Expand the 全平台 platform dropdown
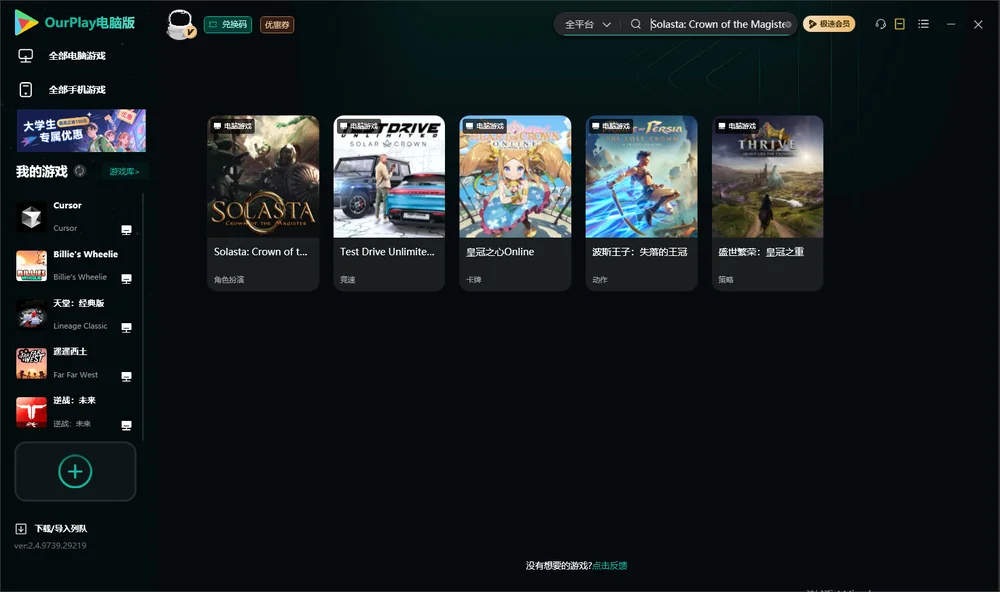Image resolution: width=1000 pixels, height=592 pixels. tap(587, 24)
